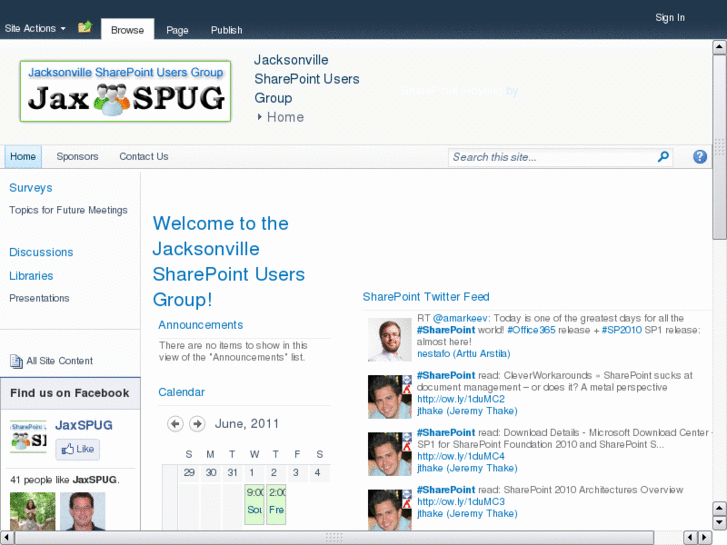Switch to the Page ribbon tab
This screenshot has height=545, width=727.
click(x=177, y=30)
